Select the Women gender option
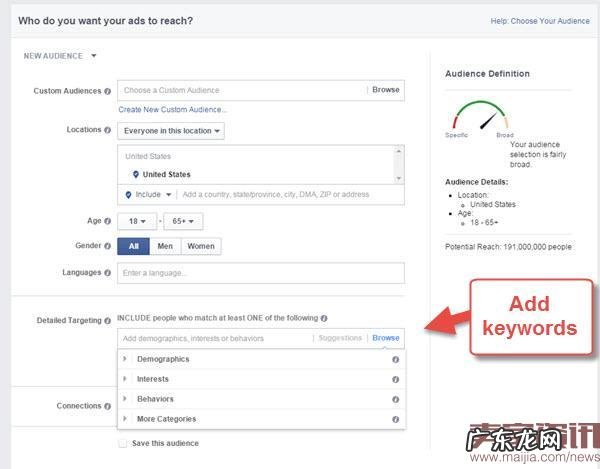The image size is (600, 469). 201,246
